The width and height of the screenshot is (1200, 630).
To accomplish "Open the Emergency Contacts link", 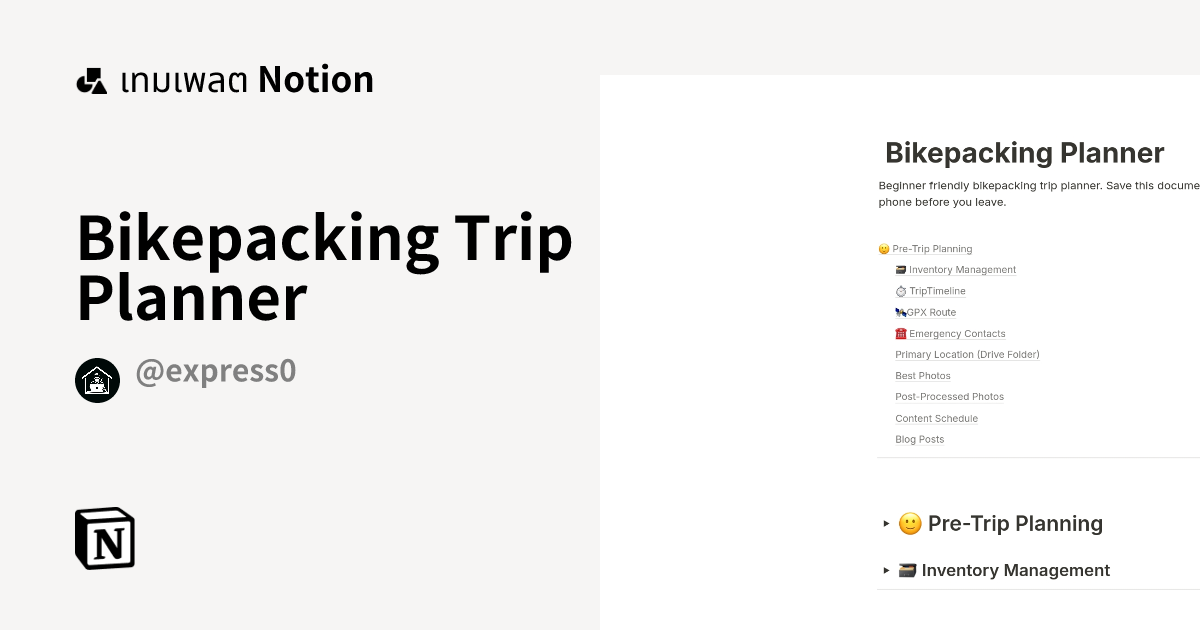I will (957, 333).
